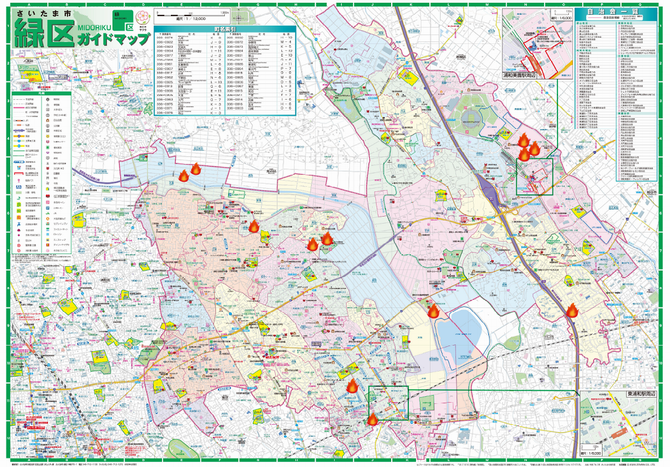Select the compass grid symbol beside the scale bar
The width and height of the screenshot is (670, 467).
(x=241, y=18)
